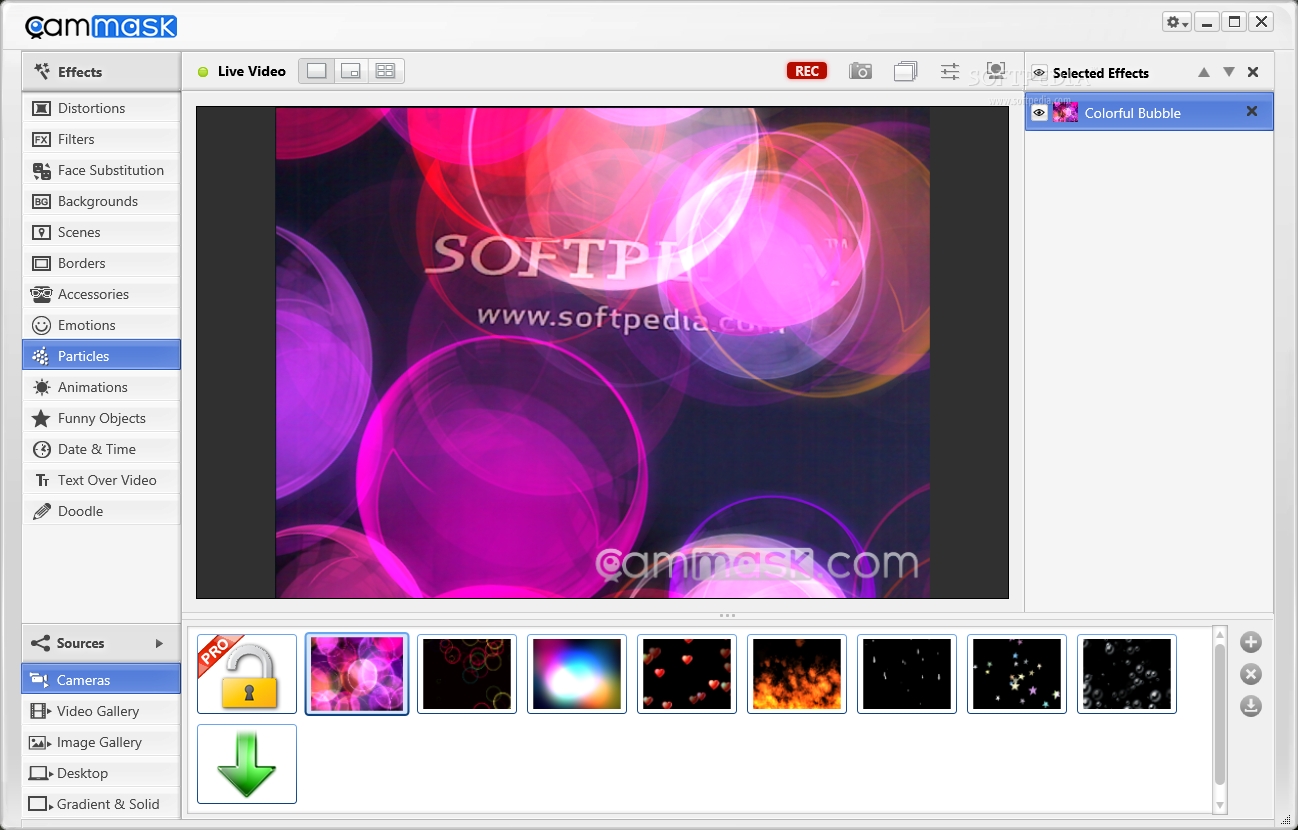Open video adjustment sliders settings

[950, 71]
